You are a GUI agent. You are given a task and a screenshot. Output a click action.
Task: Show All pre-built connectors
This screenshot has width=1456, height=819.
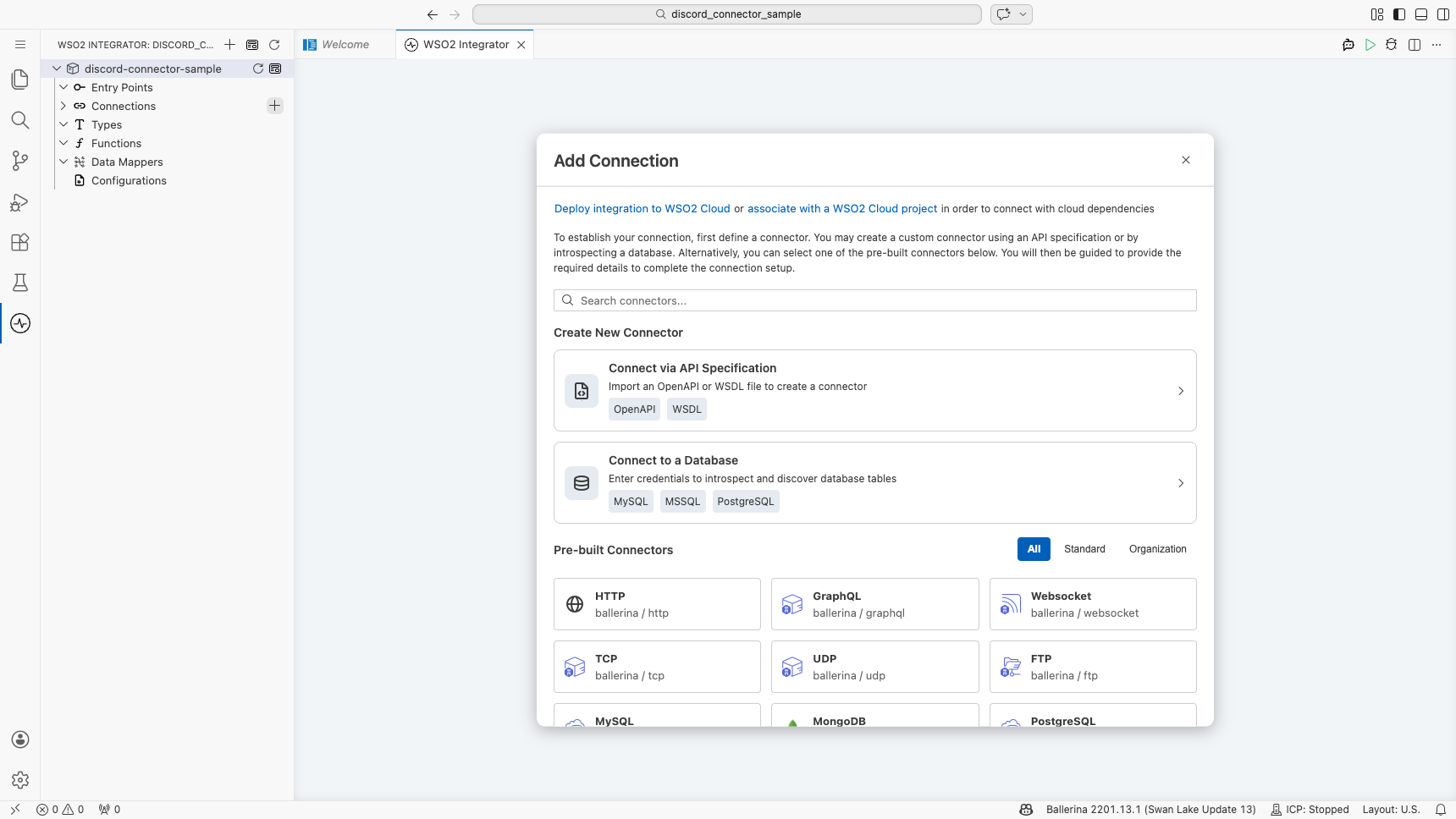point(1034,549)
